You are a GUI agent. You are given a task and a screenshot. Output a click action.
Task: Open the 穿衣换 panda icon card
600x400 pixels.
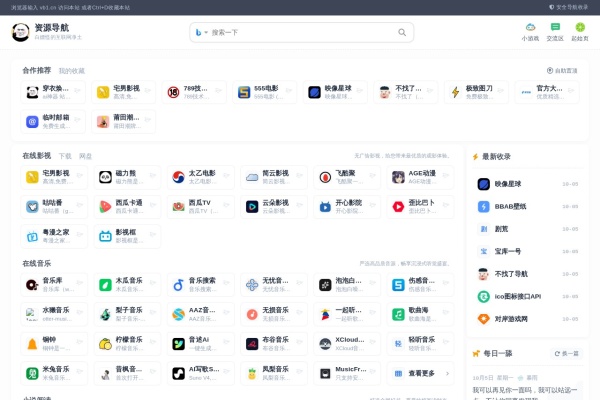tap(53, 92)
